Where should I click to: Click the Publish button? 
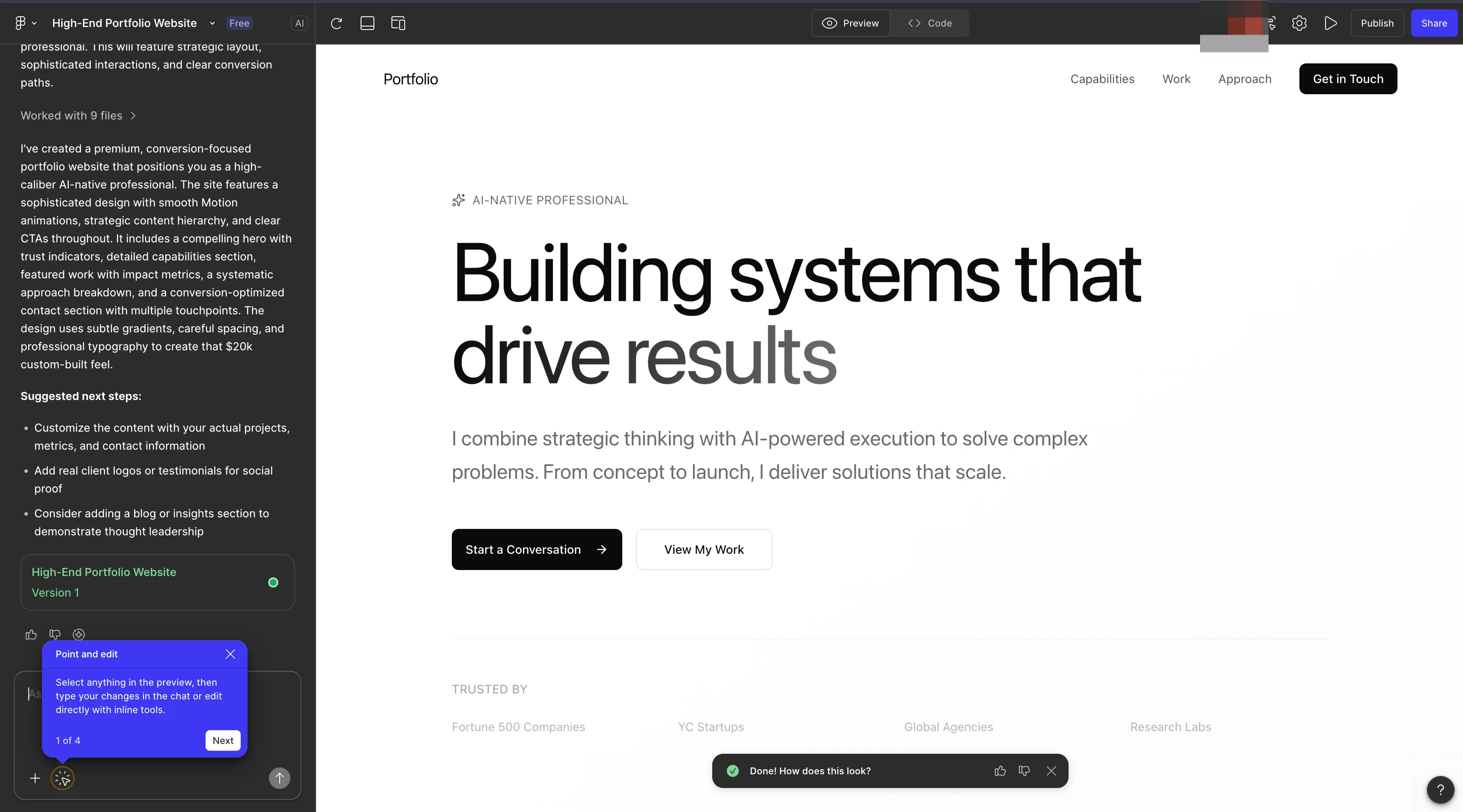pyautogui.click(x=1376, y=23)
